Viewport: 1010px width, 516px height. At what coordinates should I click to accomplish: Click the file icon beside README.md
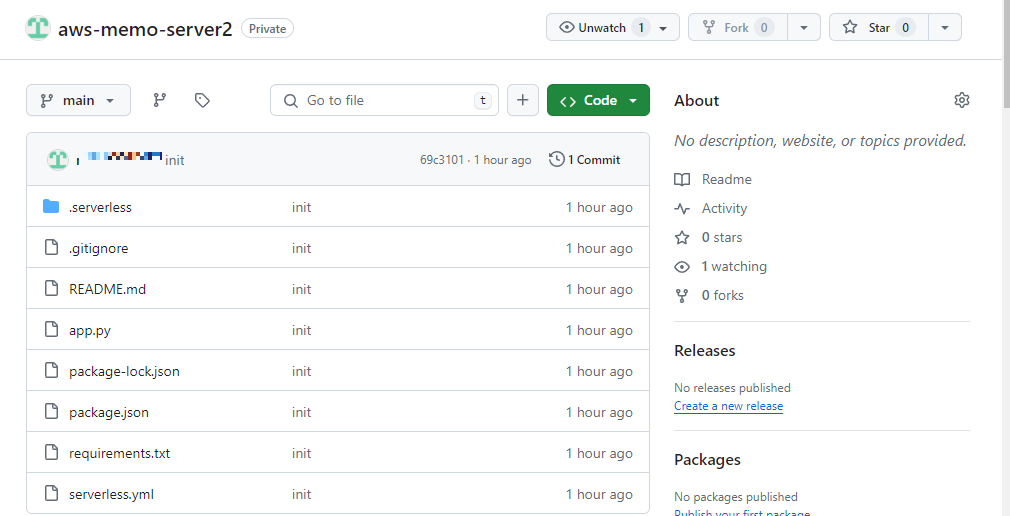tap(52, 289)
